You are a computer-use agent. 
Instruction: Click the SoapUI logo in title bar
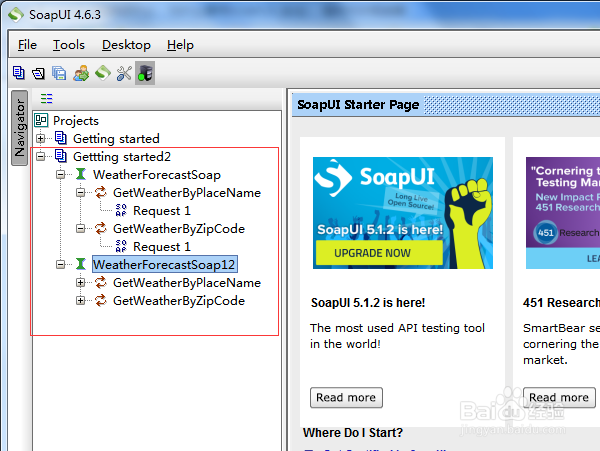[16, 15]
